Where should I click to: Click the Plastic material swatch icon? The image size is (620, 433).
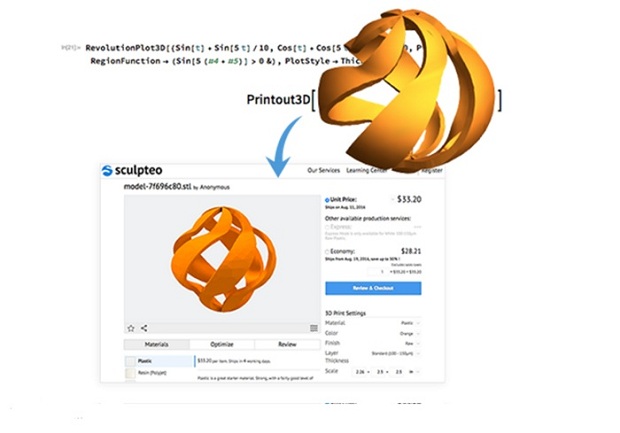tap(130, 361)
